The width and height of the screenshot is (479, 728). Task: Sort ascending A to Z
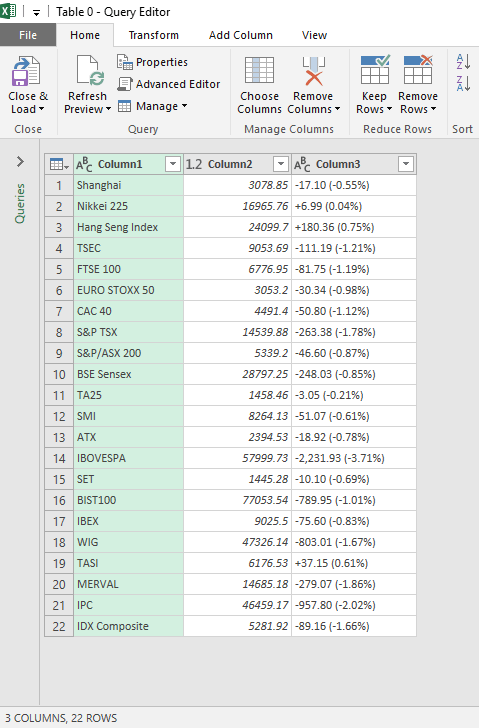click(463, 62)
